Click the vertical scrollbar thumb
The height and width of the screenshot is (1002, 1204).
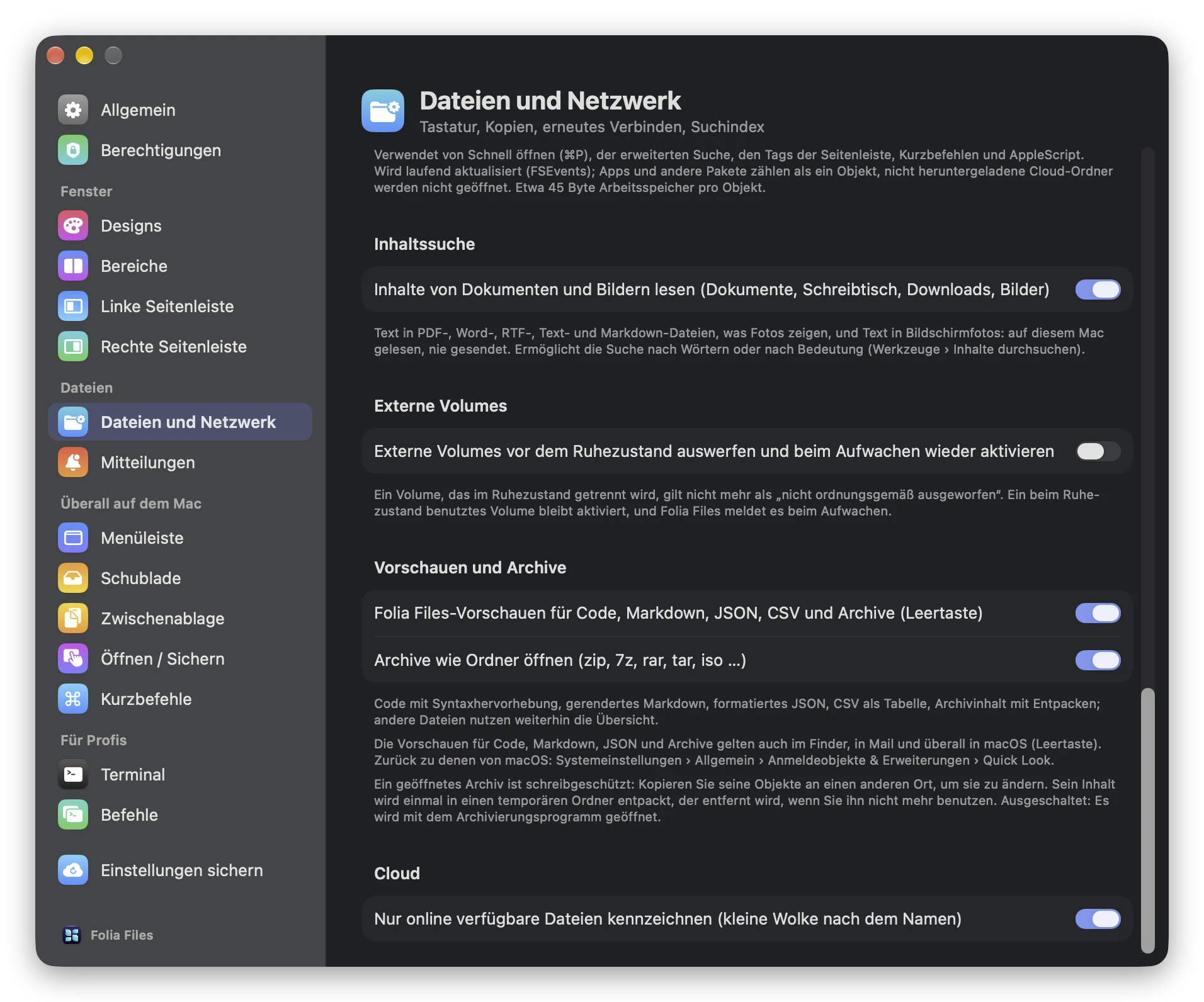point(1148,821)
